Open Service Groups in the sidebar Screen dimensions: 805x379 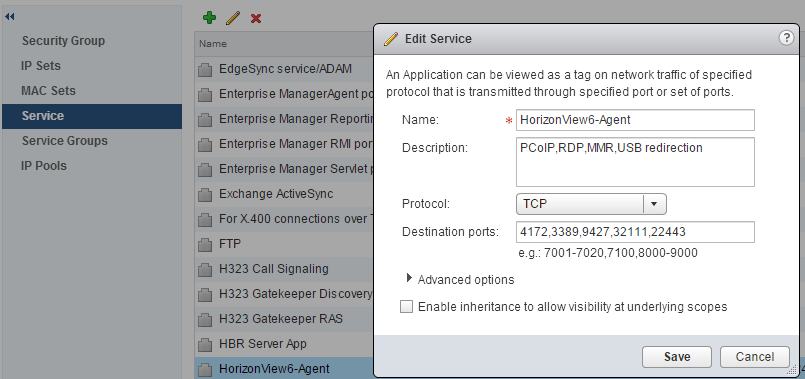[65, 141]
